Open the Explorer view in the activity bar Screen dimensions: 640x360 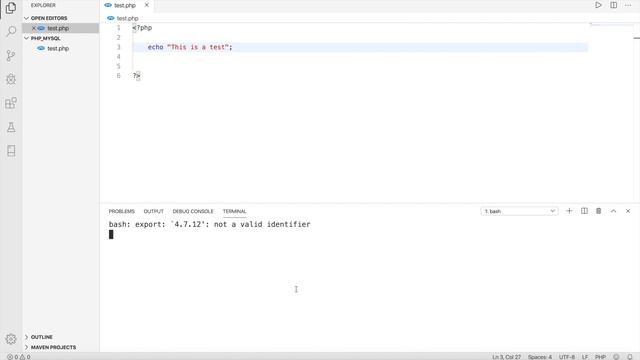point(11,8)
